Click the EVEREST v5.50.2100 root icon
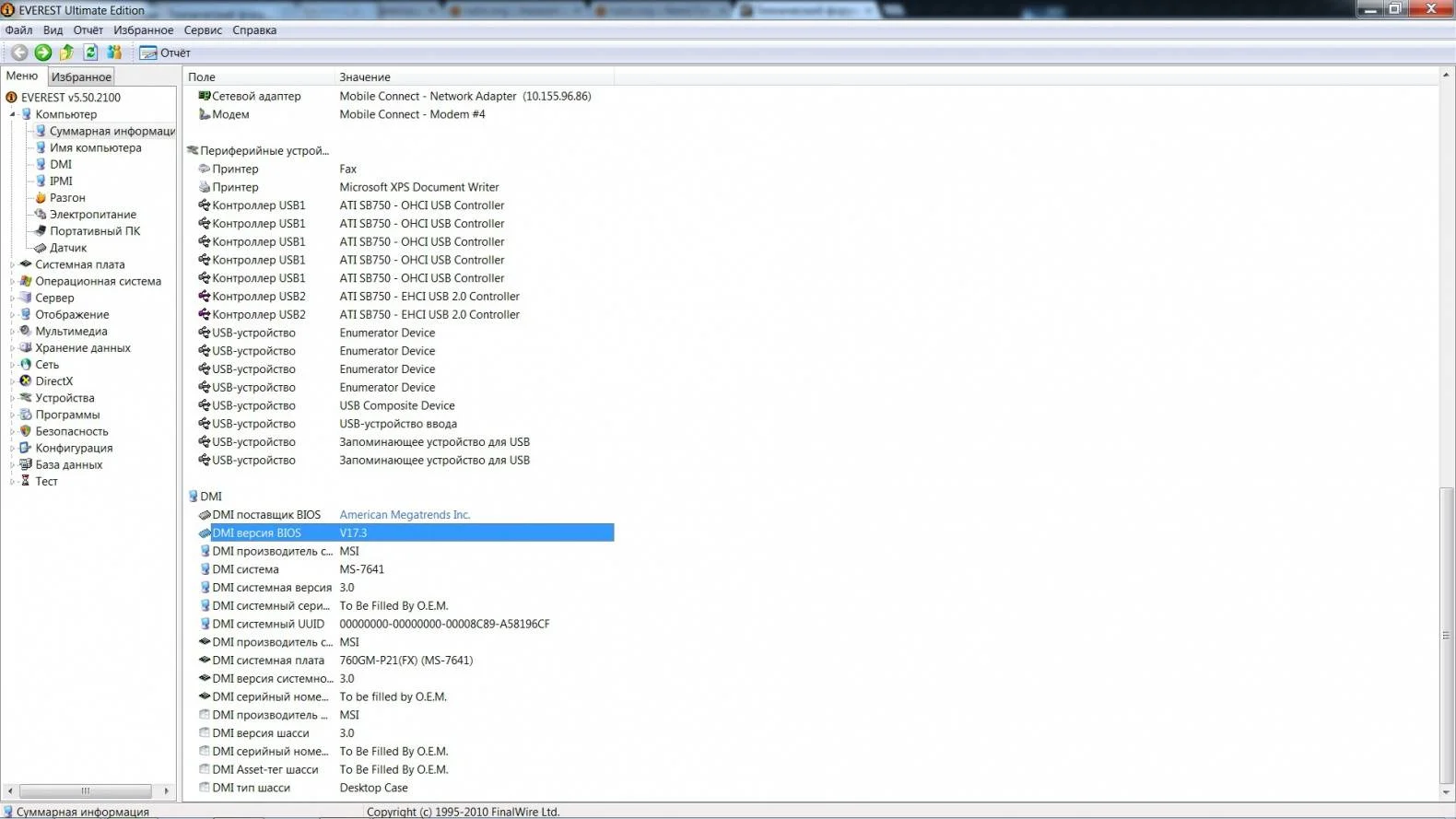The width and height of the screenshot is (1456, 819). (11, 98)
